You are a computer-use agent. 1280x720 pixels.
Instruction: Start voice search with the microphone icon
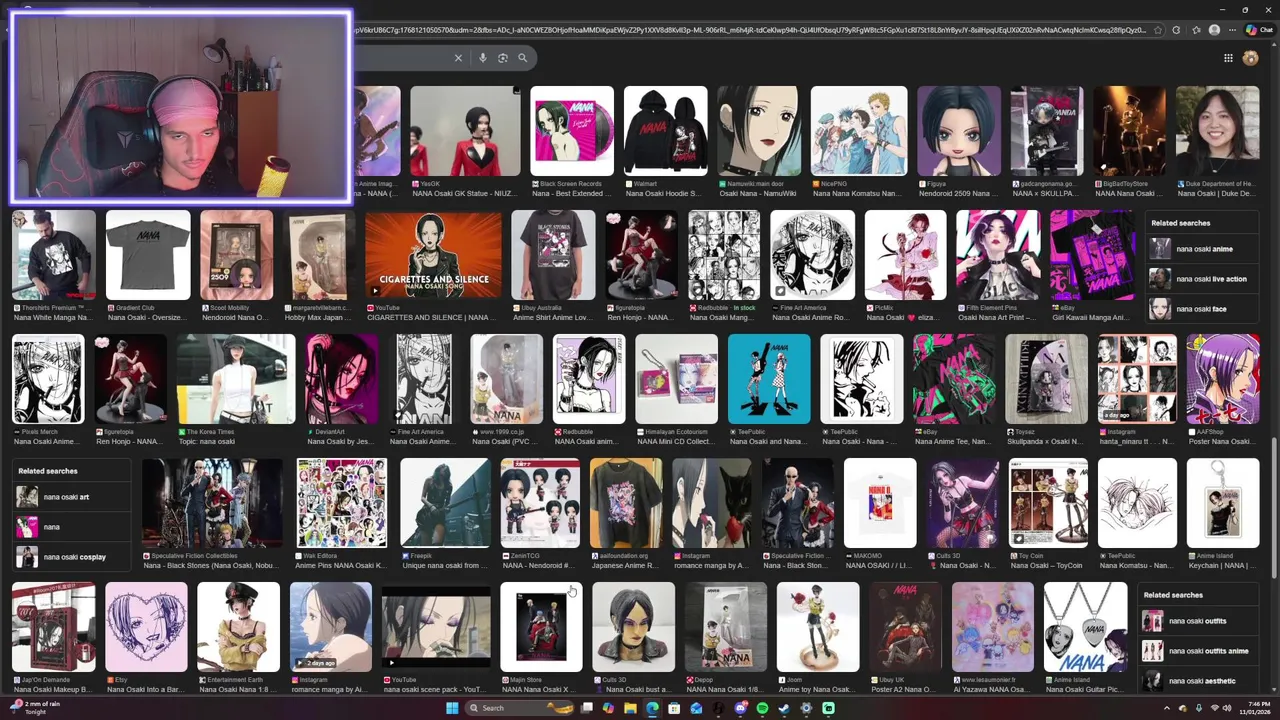tap(482, 58)
